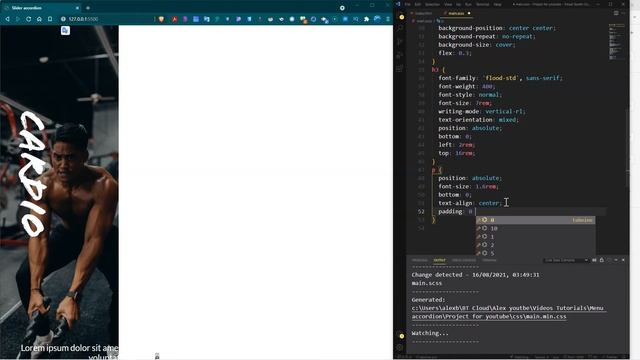Click the red Adobe extension icon
Image resolution: width=640 pixels, height=360 pixels.
pos(175,19)
